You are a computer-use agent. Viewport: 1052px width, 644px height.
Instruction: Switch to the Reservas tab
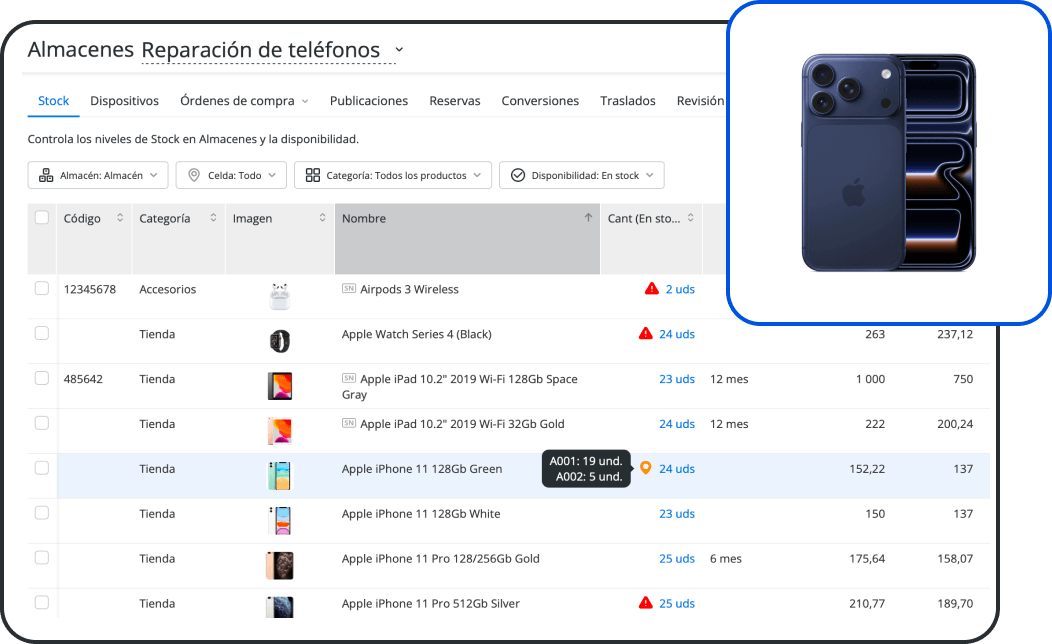(455, 101)
